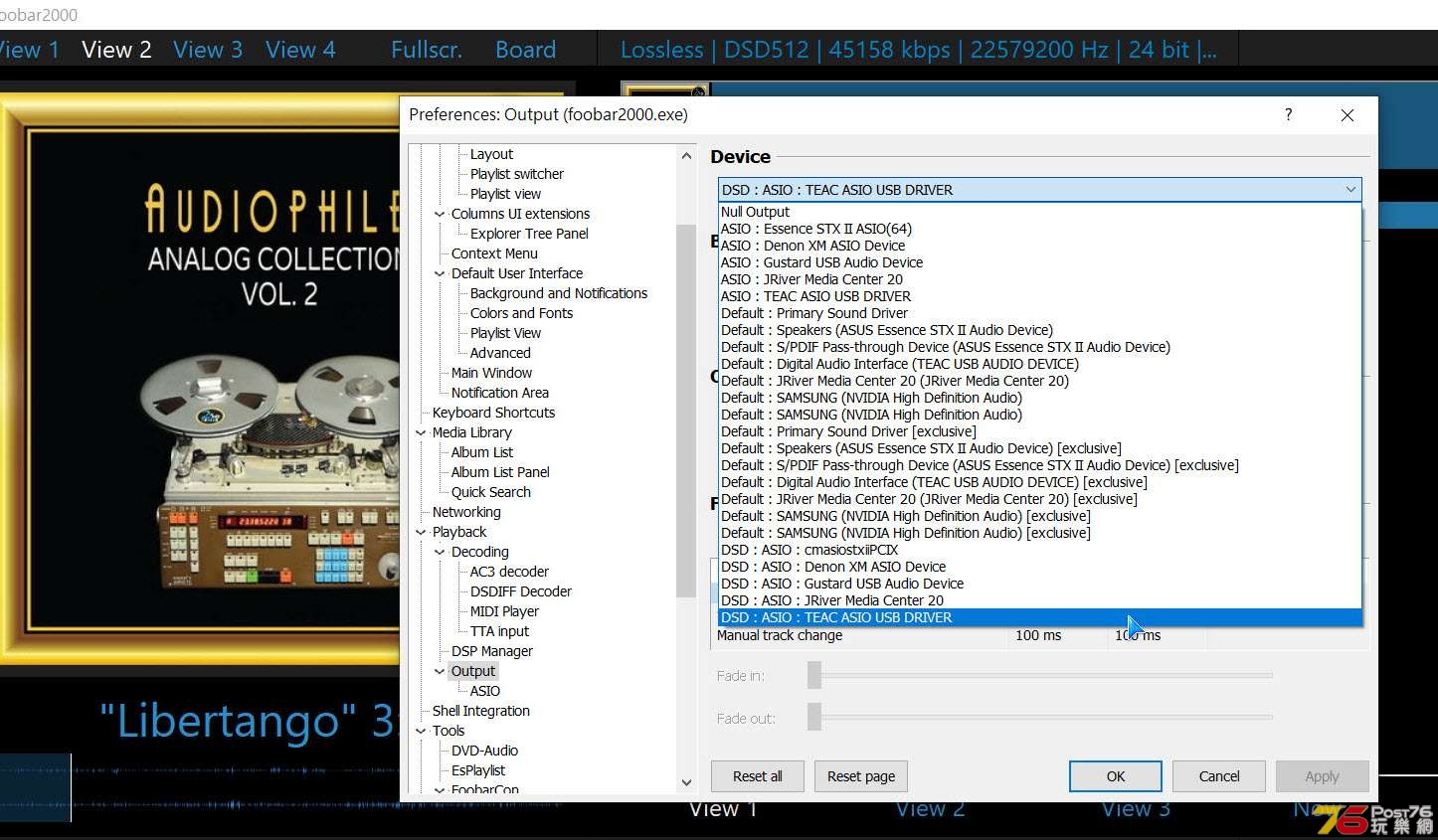This screenshot has width=1438, height=840.
Task: Click the Reset page button
Action: 861,776
